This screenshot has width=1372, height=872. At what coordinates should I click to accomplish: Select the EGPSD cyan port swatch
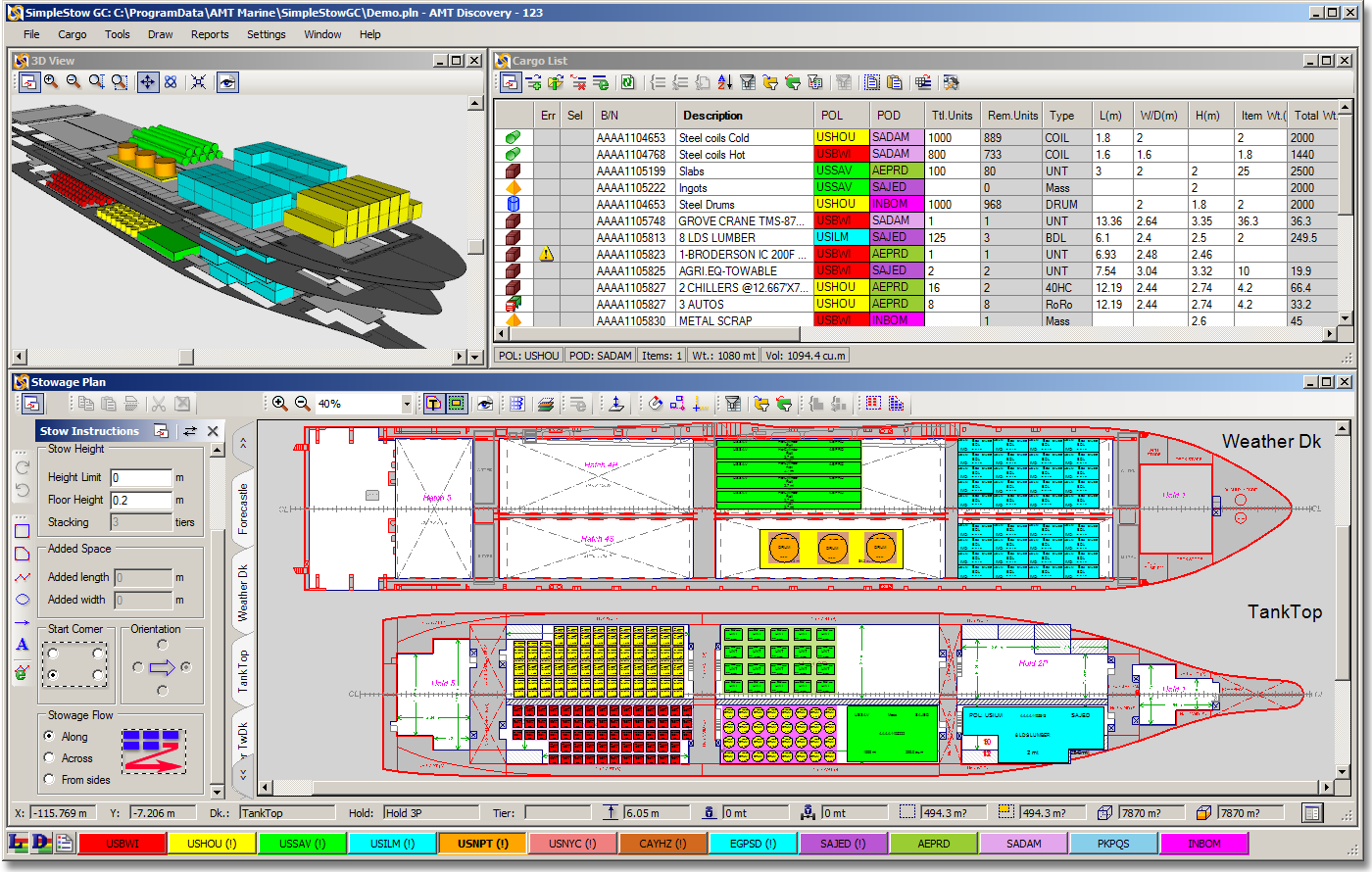[754, 844]
